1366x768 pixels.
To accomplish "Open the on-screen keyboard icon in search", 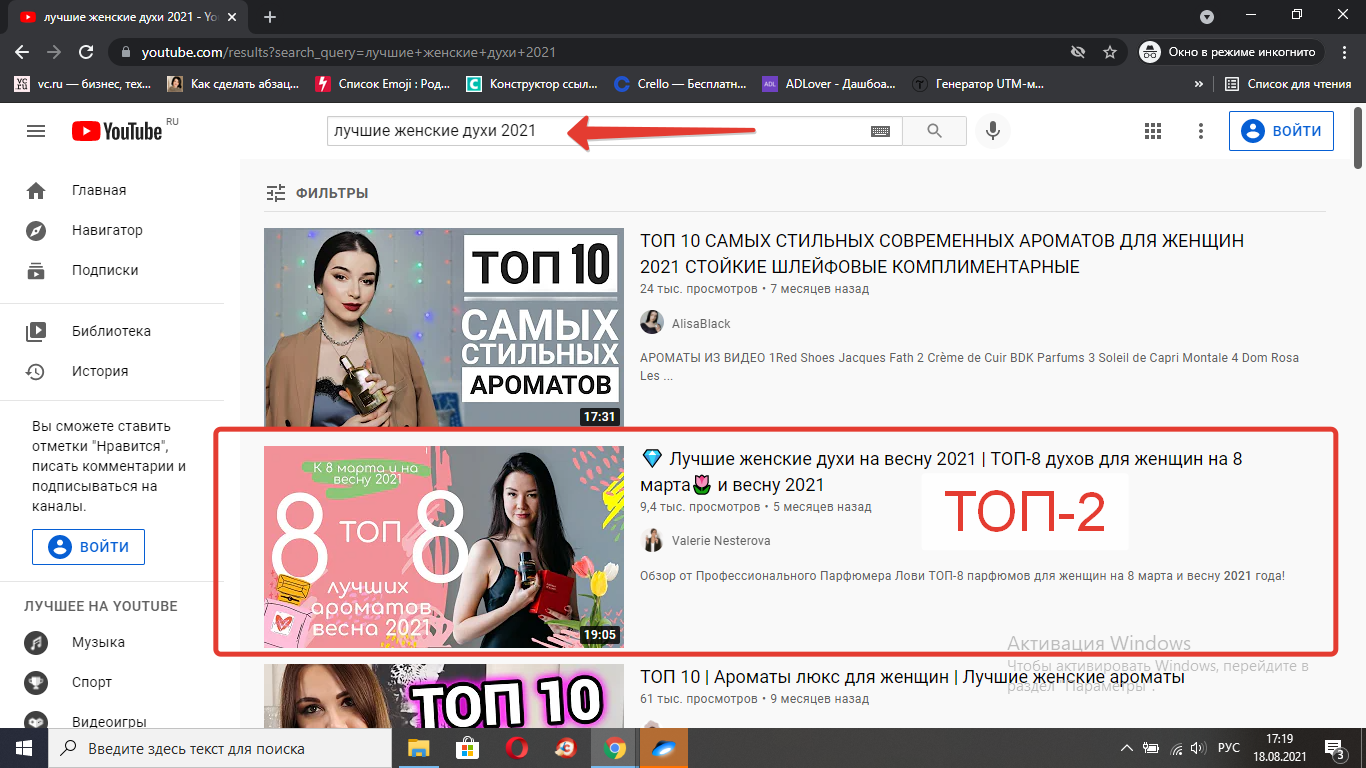I will coord(880,131).
